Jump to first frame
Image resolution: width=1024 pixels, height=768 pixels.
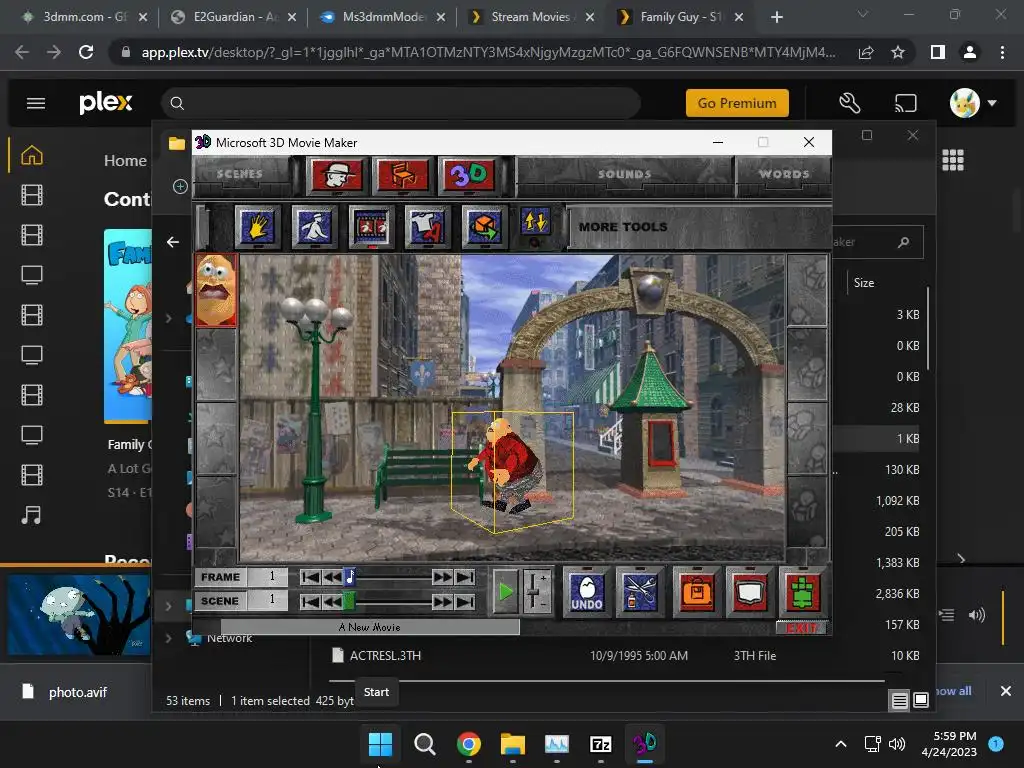[310, 577]
